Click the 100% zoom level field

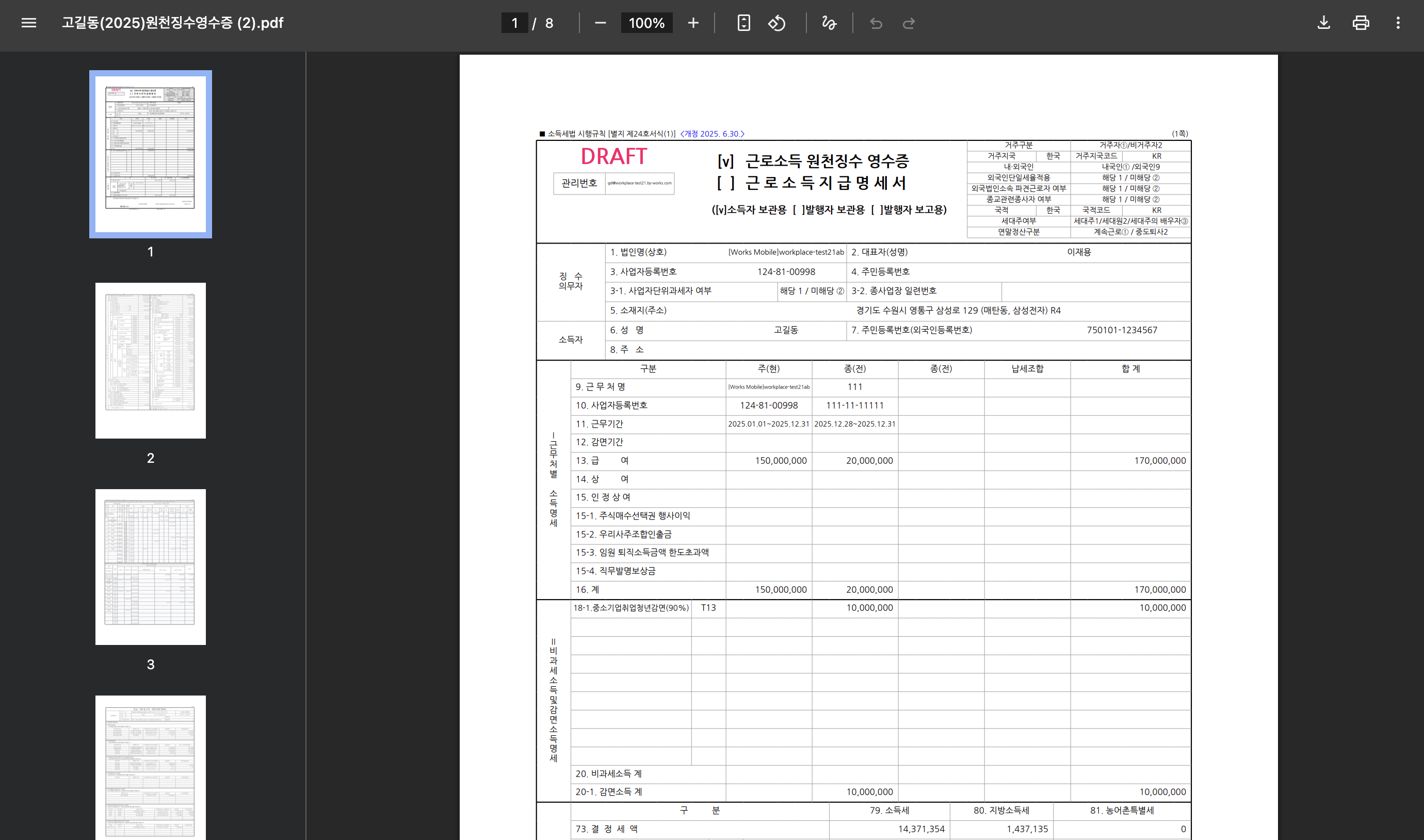click(646, 23)
